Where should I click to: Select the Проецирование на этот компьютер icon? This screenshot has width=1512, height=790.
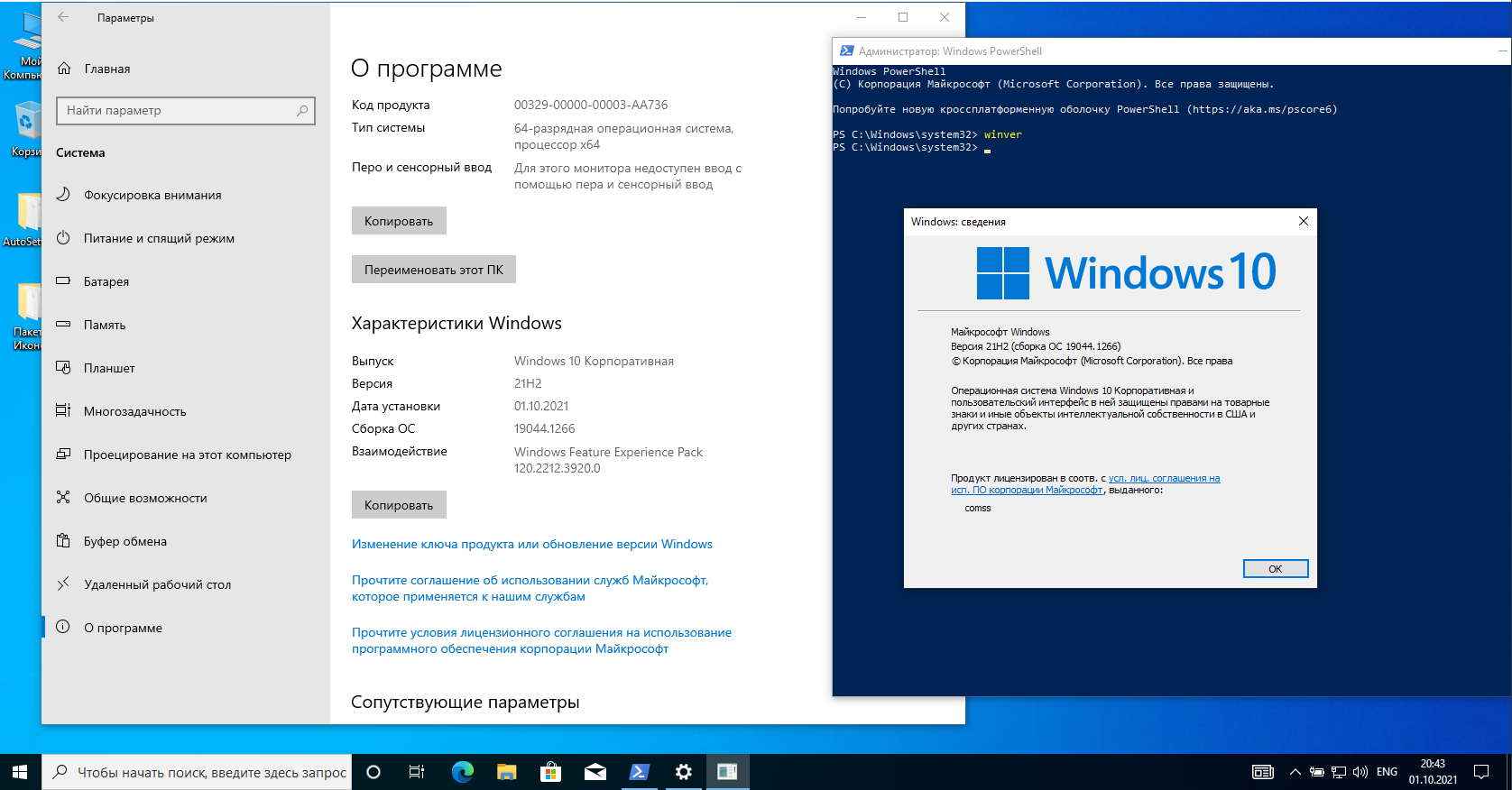[63, 455]
